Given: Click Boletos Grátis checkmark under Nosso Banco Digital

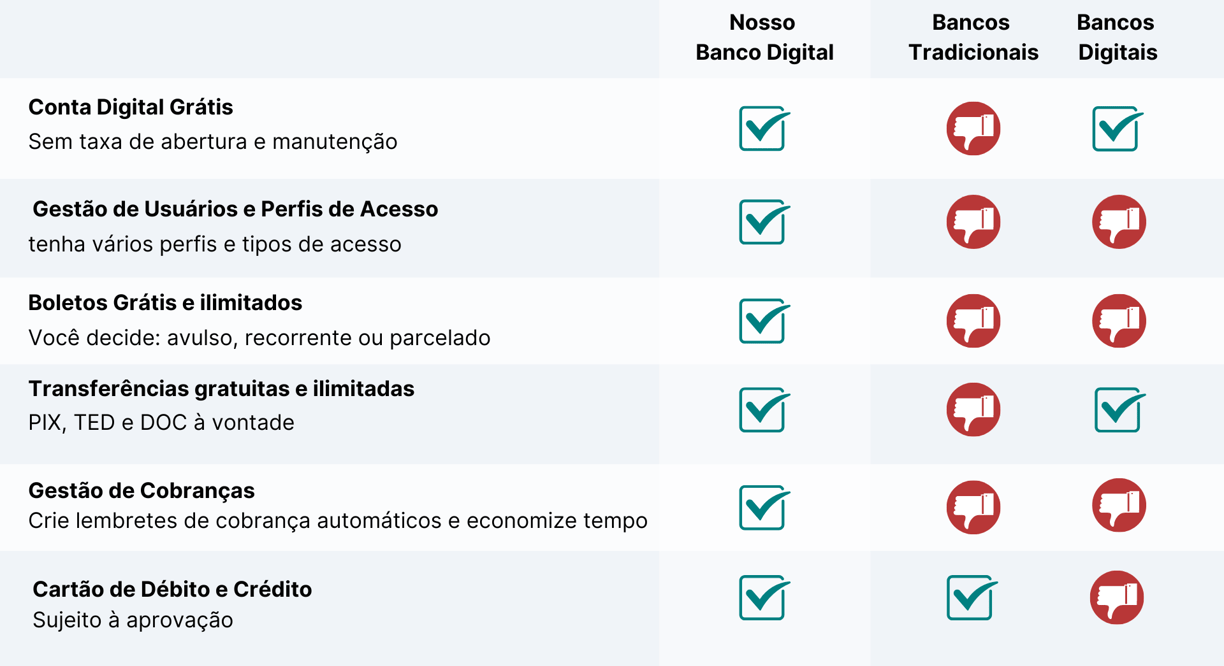Looking at the screenshot, I should [x=765, y=320].
